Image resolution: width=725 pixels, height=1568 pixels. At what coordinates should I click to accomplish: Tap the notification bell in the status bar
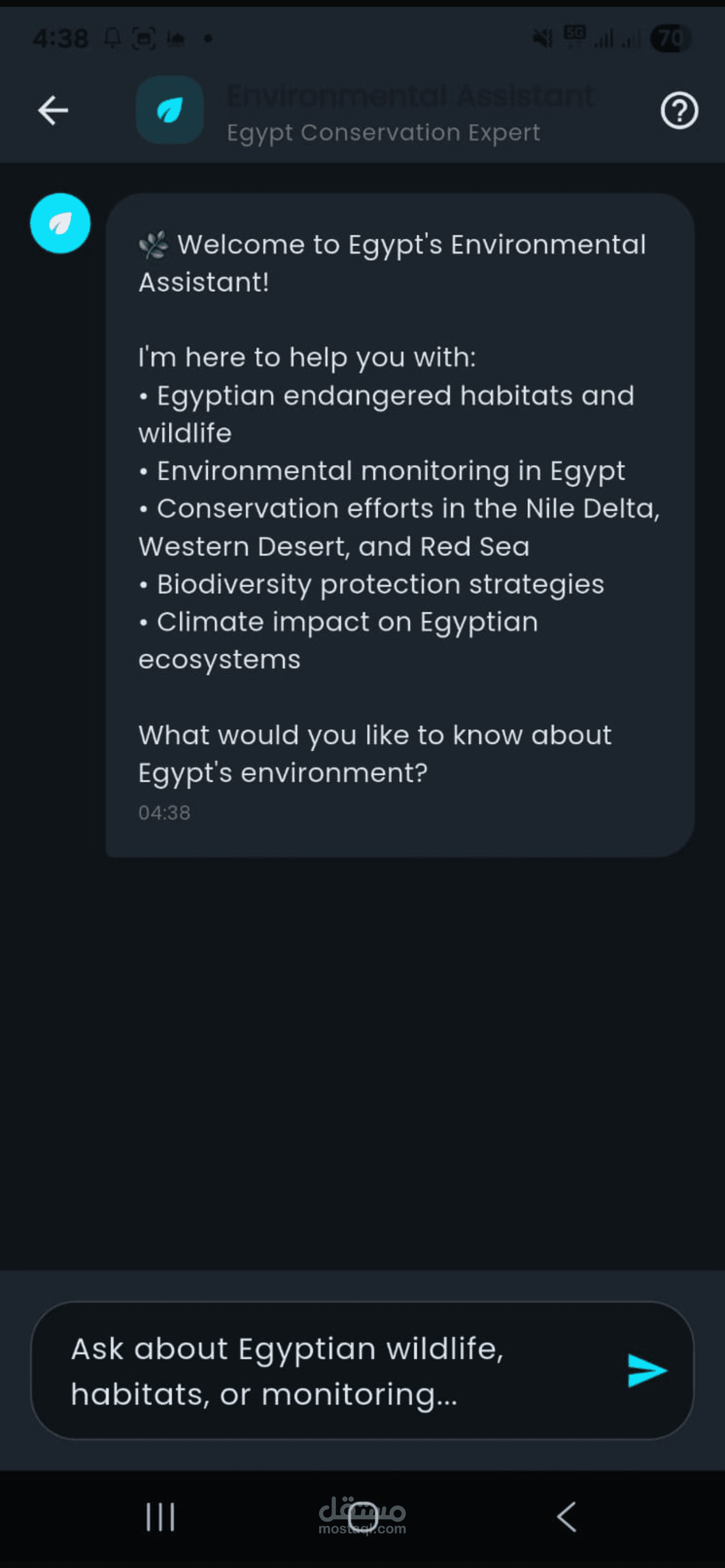pyautogui.click(x=111, y=38)
